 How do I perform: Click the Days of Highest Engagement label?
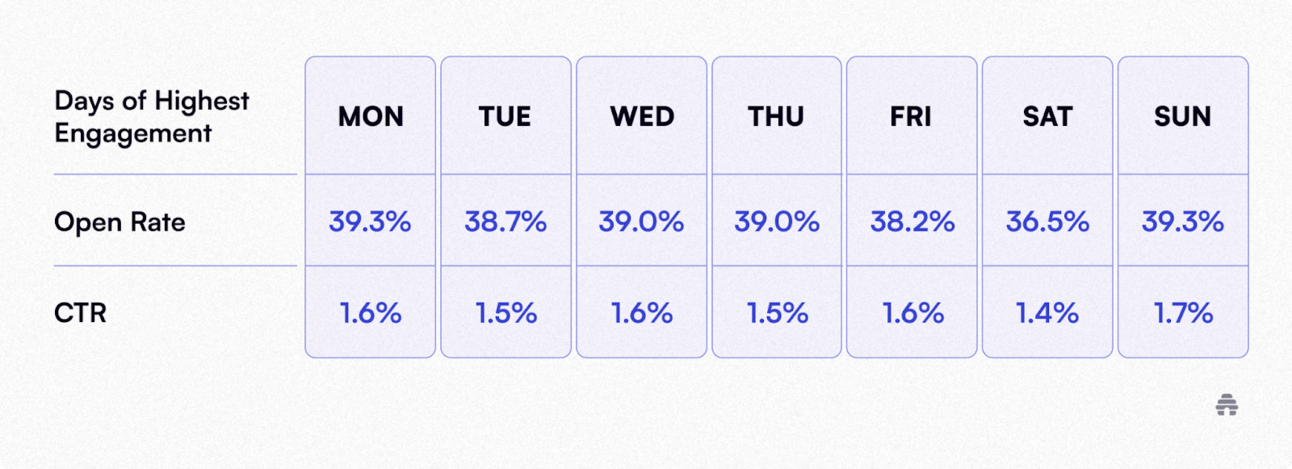[x=152, y=117]
